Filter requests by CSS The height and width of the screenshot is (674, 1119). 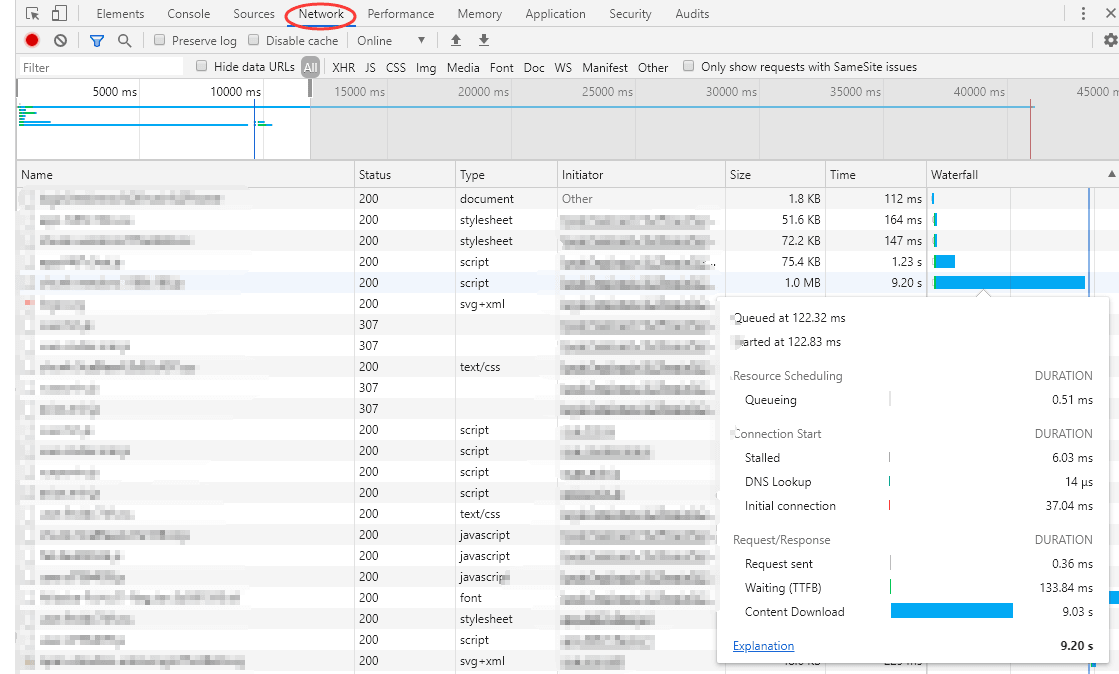tap(395, 67)
